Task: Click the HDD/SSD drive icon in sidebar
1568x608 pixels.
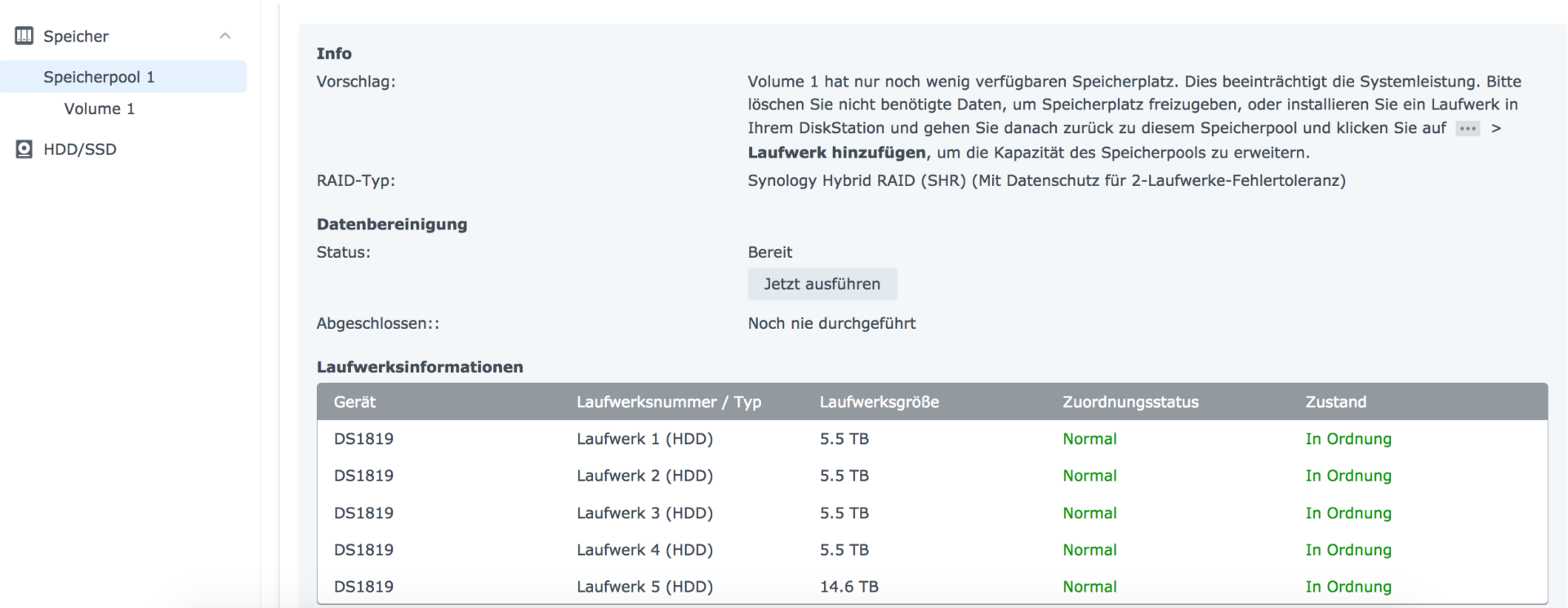Action: point(23,149)
